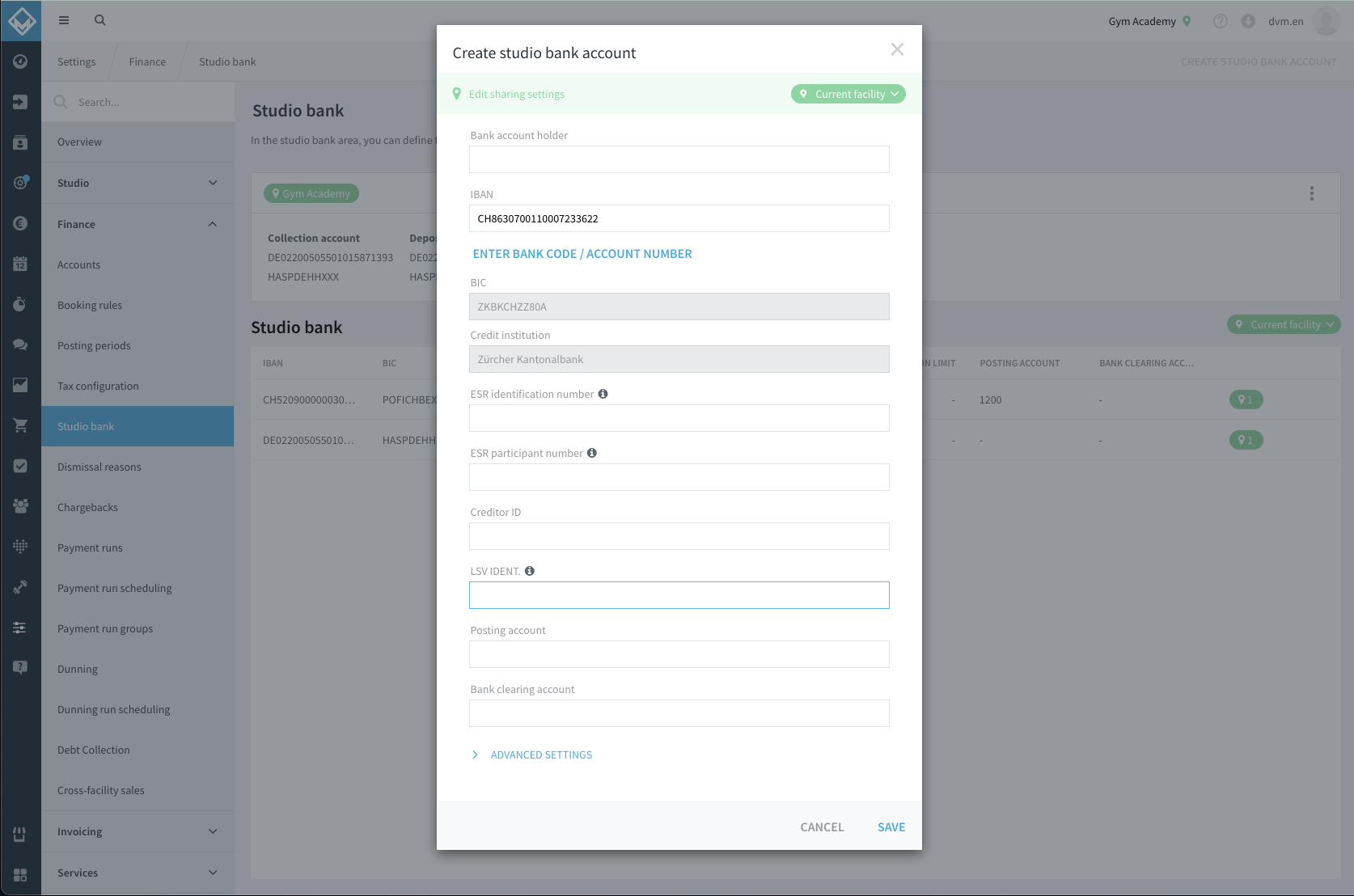
Task: Open the dumbbell training sidebar icon
Action: (20, 587)
